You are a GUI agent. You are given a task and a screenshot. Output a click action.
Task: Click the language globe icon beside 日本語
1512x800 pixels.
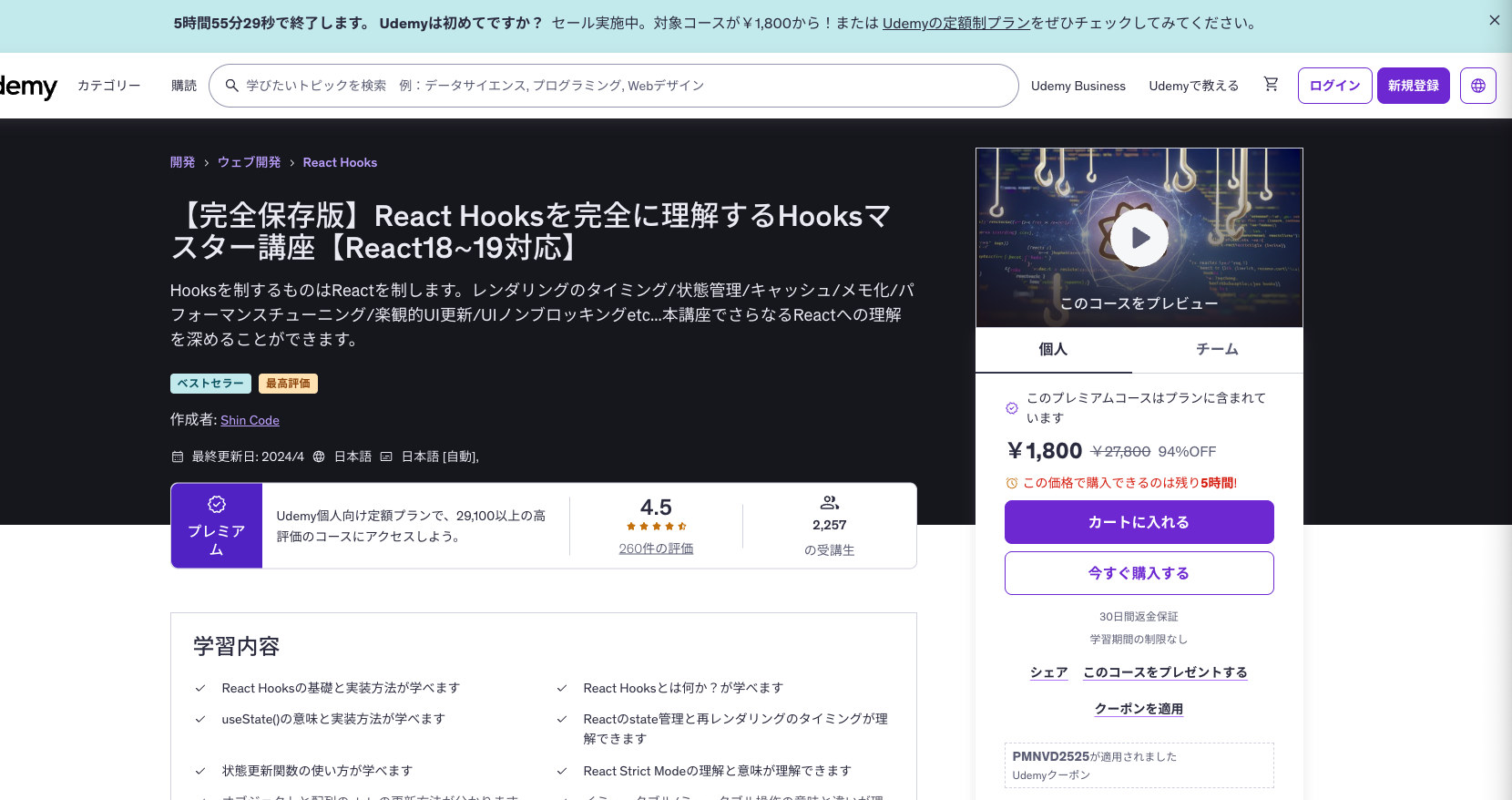(x=319, y=456)
